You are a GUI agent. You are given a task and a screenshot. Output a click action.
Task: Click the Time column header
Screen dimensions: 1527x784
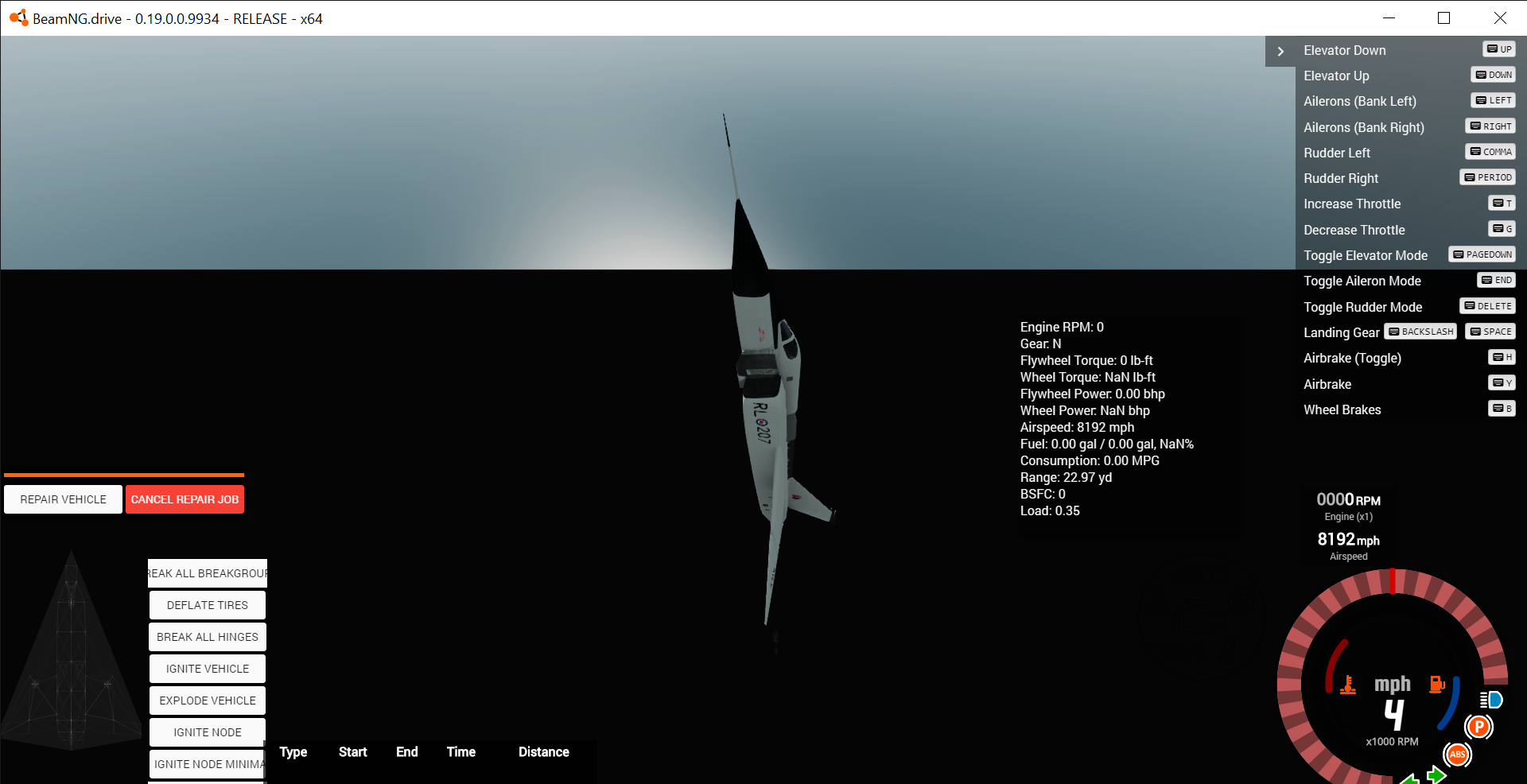(x=460, y=752)
